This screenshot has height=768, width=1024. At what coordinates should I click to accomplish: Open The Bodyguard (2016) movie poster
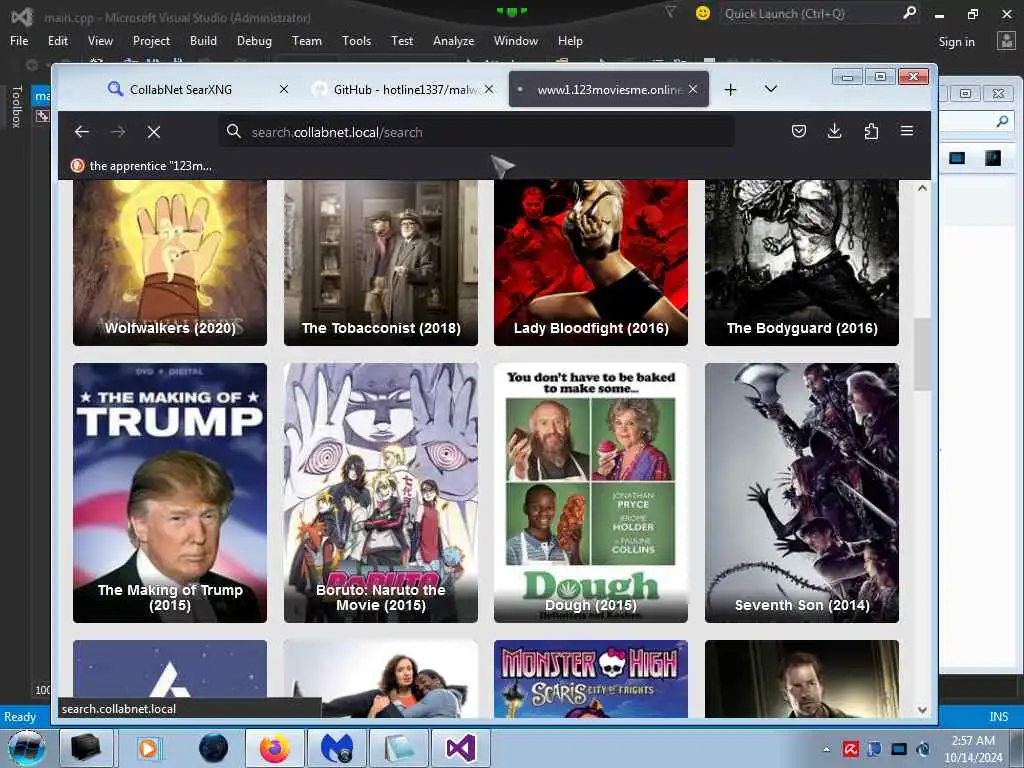pos(802,263)
